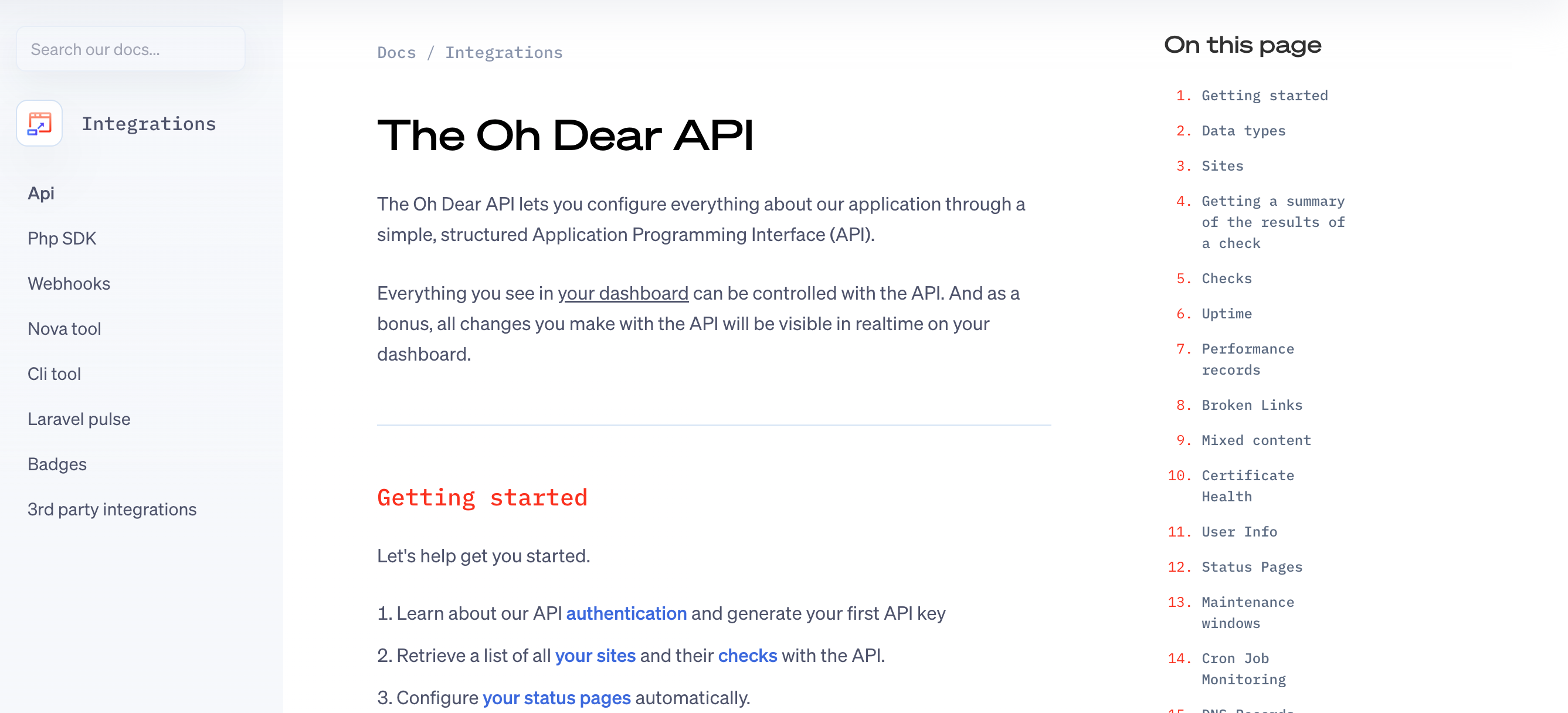Go to the Webhooks page

[69, 283]
